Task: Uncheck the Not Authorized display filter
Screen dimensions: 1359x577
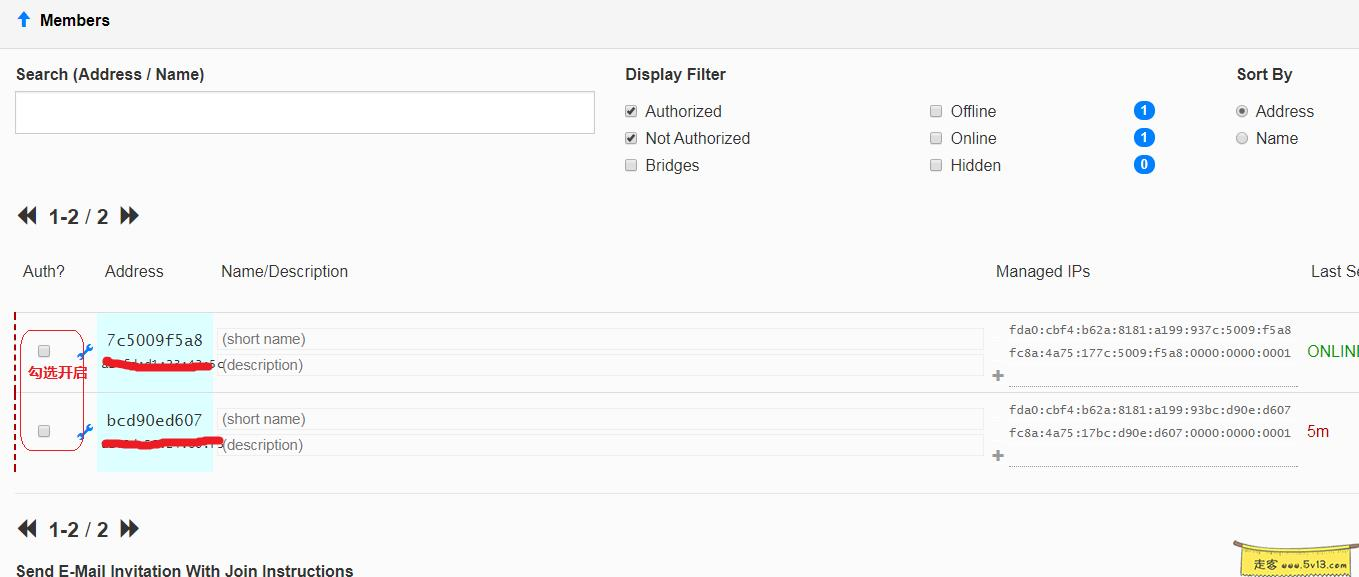Action: tap(631, 138)
